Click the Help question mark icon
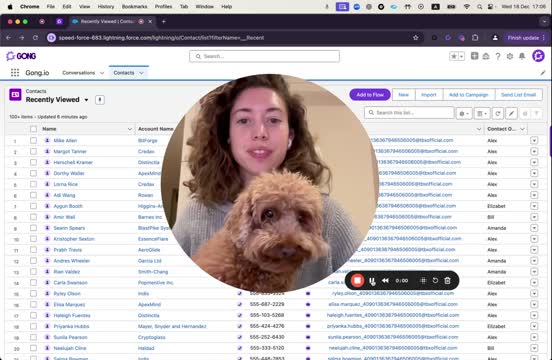Image resolution: width=552 pixels, height=360 pixels. click(x=498, y=56)
